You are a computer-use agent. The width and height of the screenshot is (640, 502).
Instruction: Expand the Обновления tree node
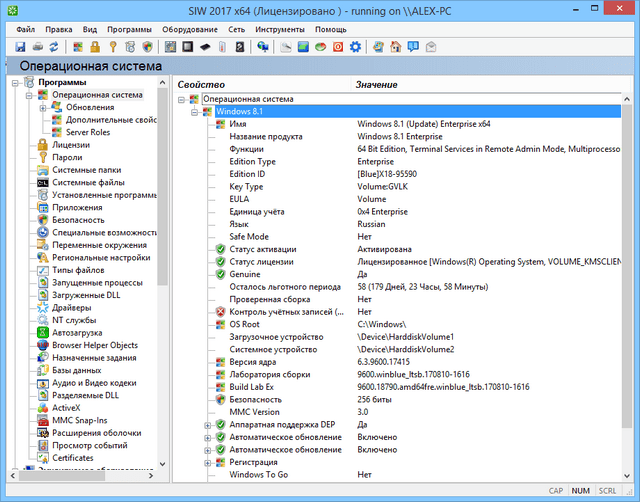[43, 107]
